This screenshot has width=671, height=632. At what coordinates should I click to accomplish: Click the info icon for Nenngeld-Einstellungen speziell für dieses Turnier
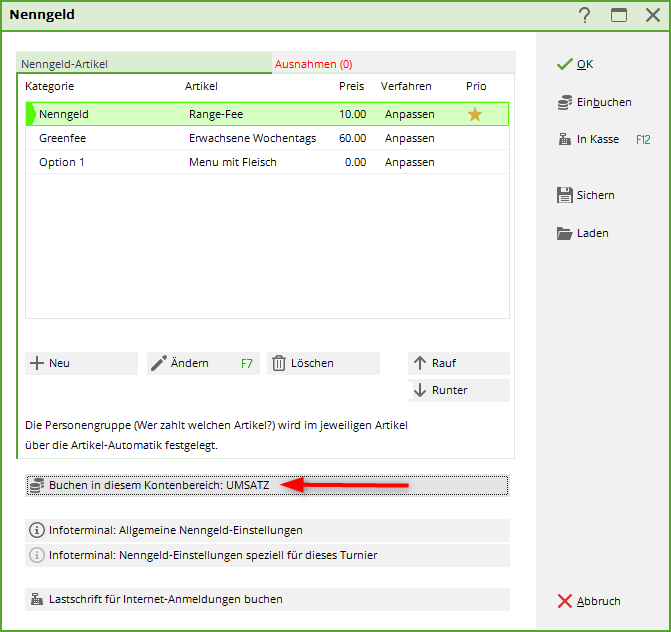(37, 555)
